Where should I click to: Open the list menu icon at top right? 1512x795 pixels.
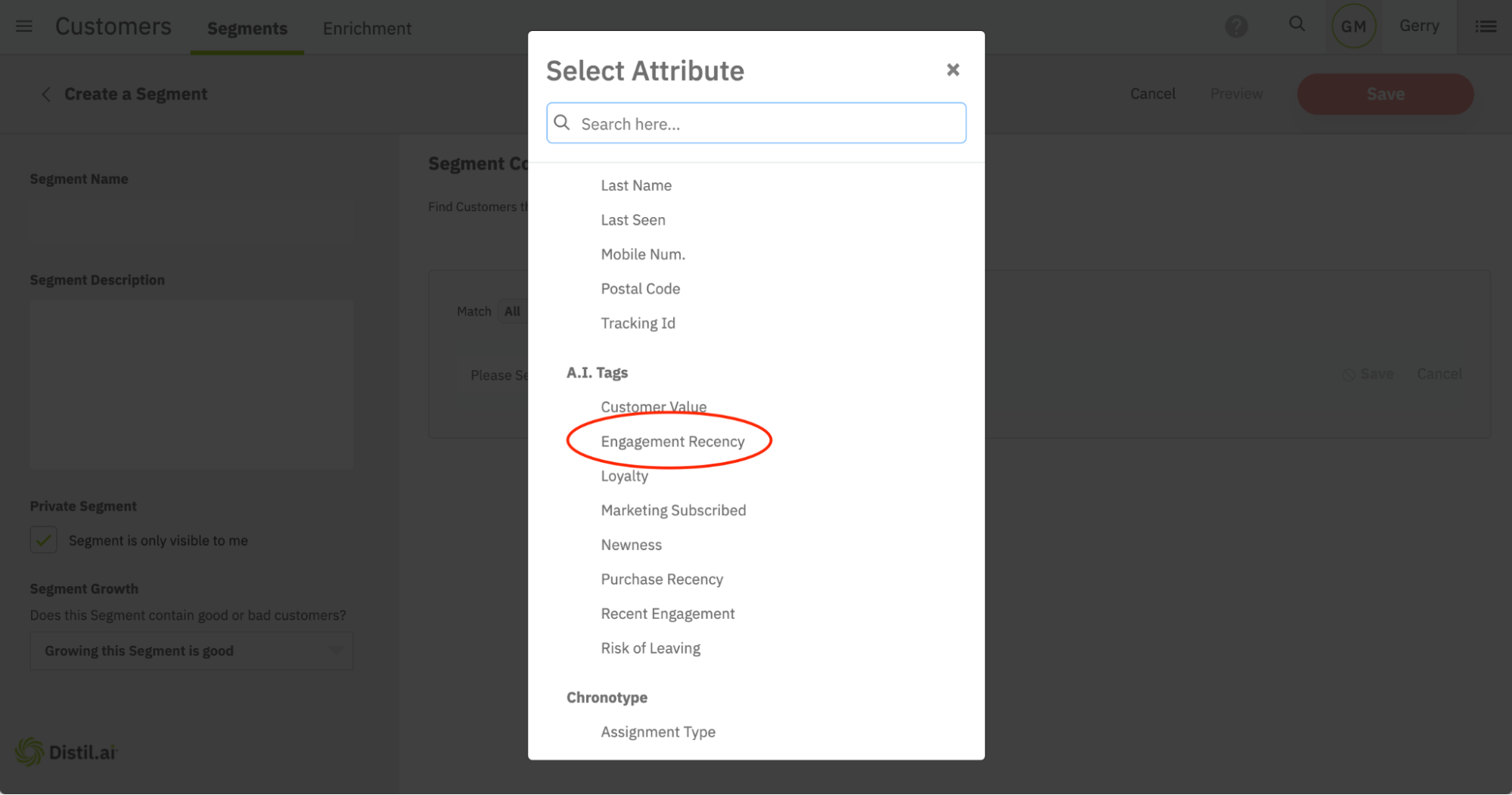(x=1486, y=26)
